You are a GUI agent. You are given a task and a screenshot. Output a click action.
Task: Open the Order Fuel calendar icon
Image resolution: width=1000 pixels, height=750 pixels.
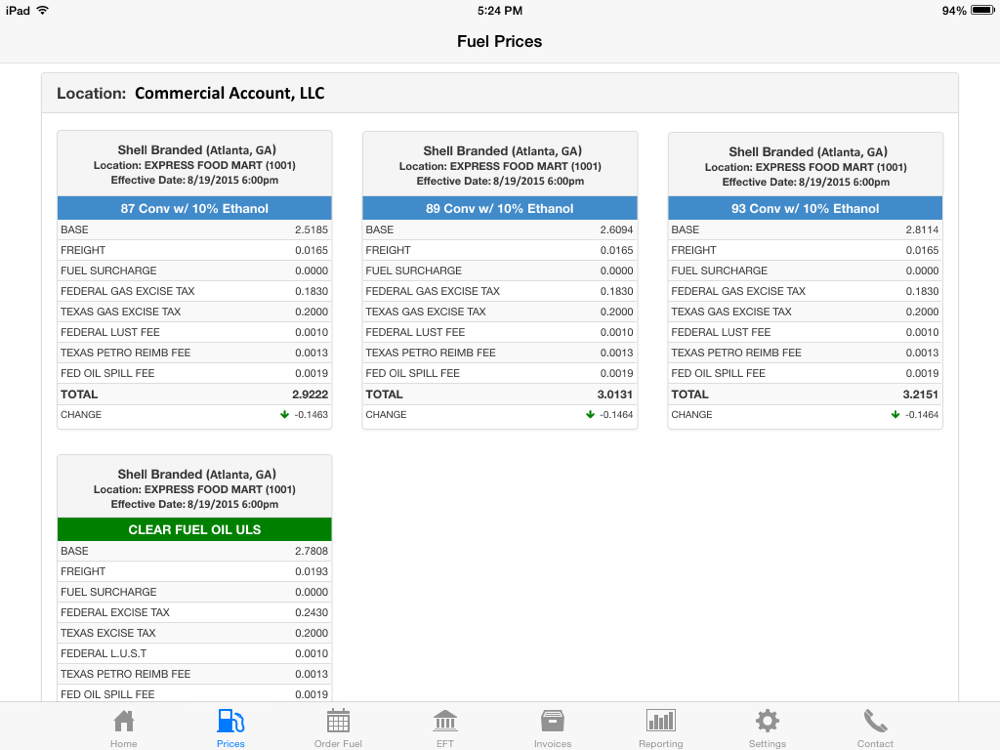338,721
